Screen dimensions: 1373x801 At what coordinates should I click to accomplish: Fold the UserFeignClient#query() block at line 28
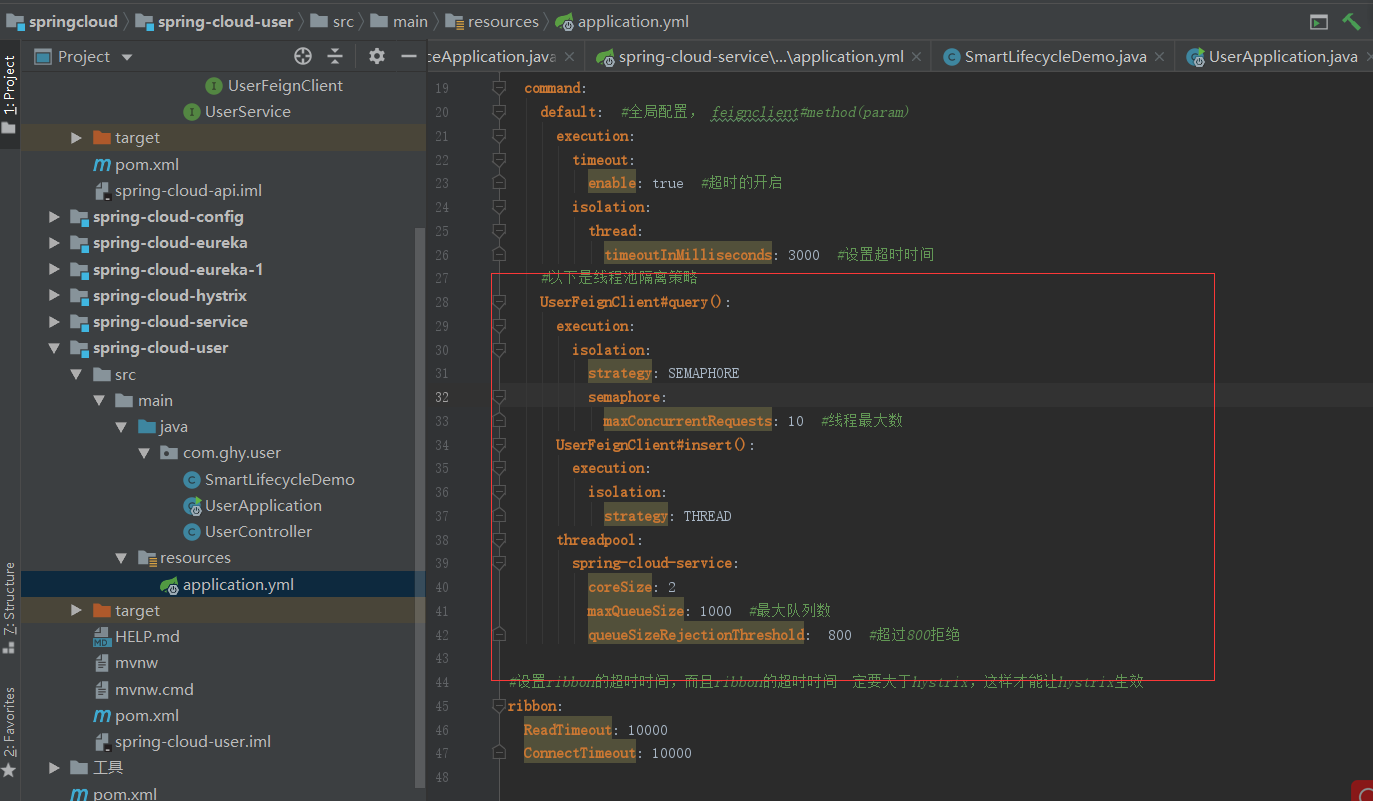(x=499, y=302)
